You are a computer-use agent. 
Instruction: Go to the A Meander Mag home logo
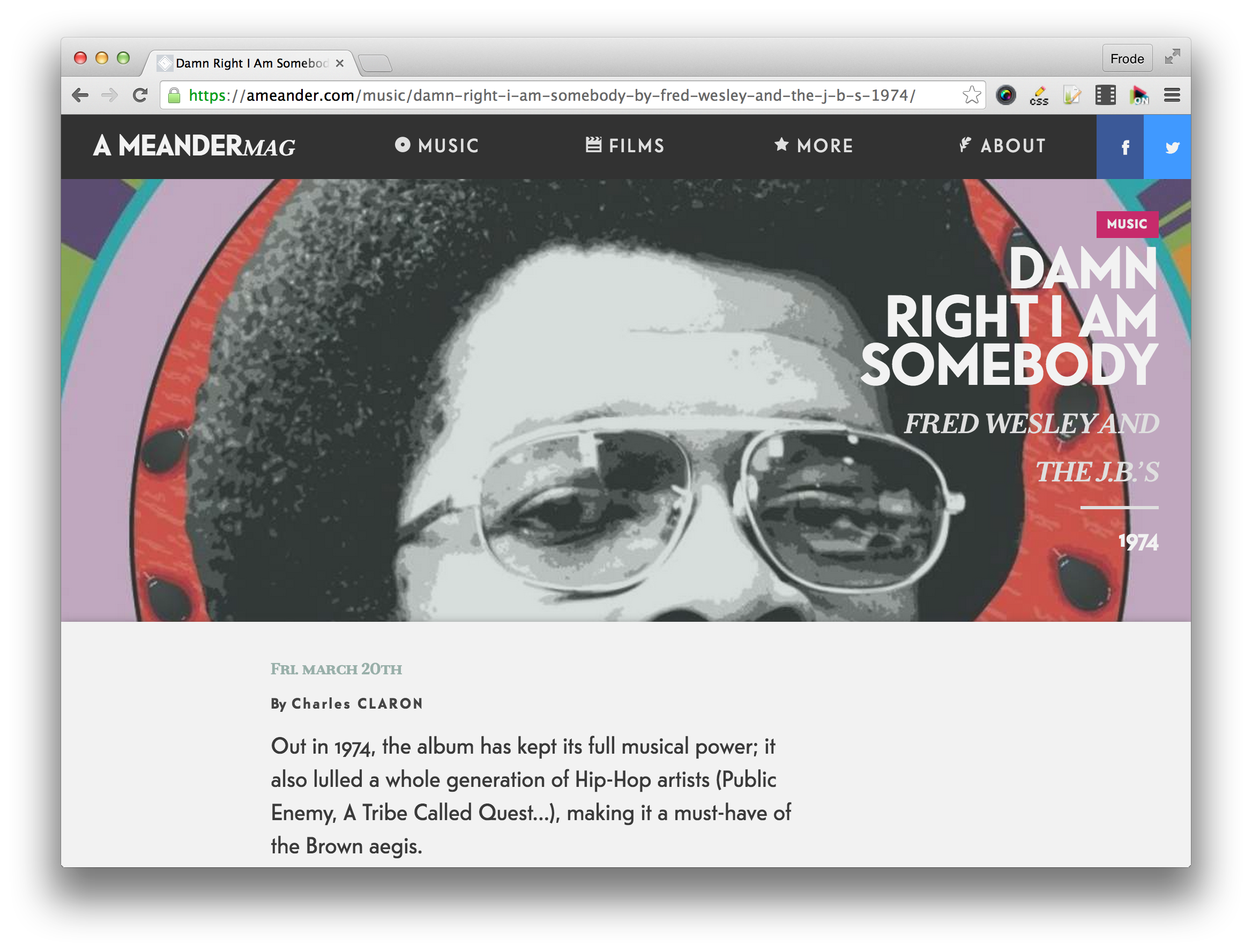[195, 146]
